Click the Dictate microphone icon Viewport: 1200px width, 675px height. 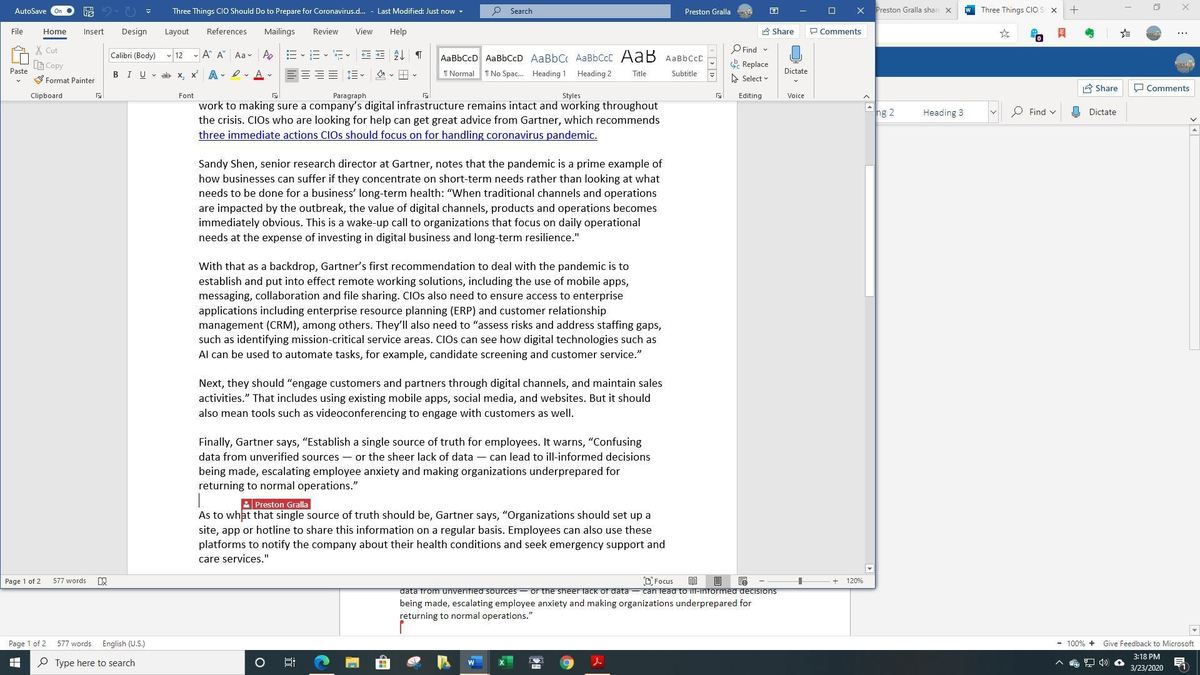tap(795, 55)
